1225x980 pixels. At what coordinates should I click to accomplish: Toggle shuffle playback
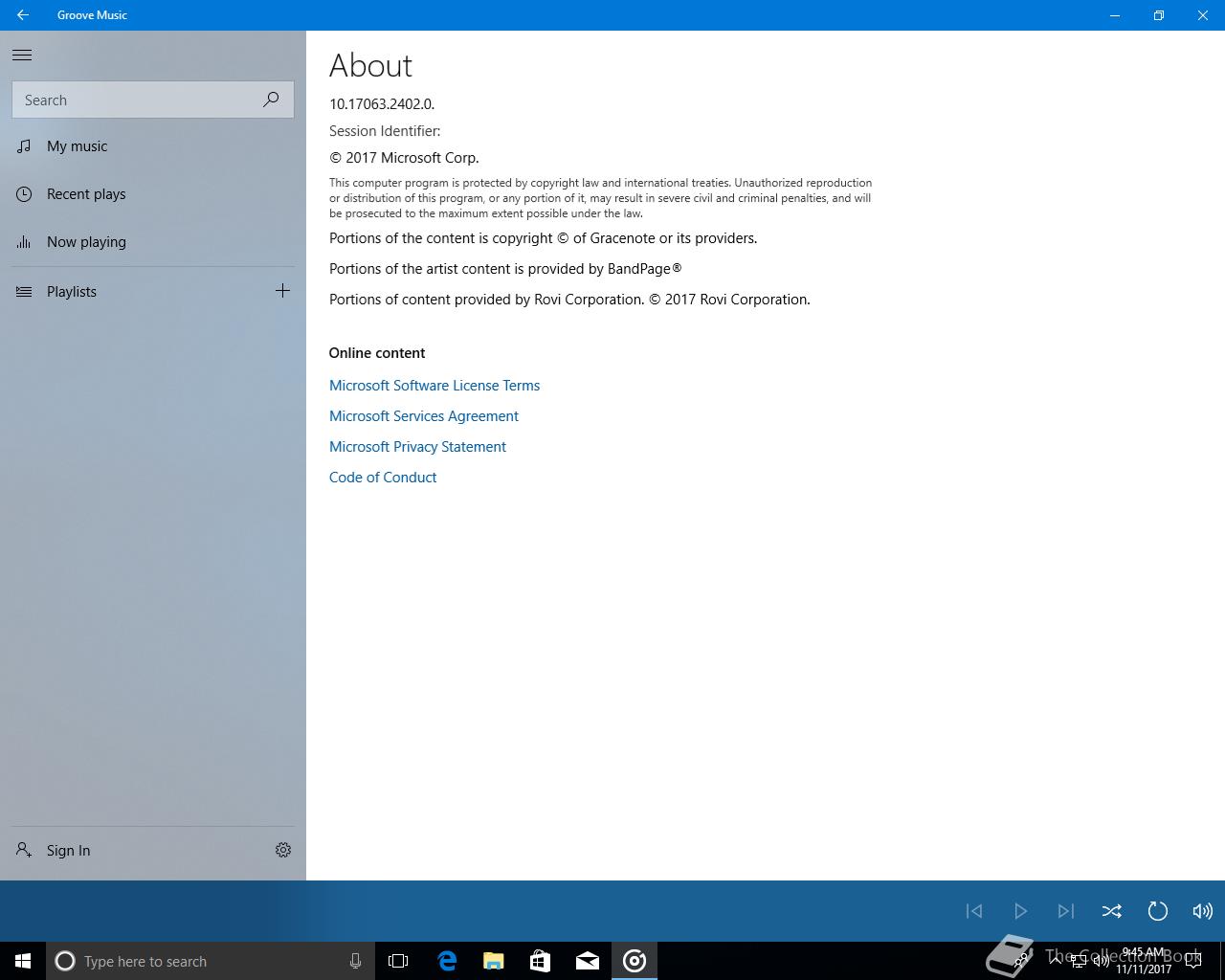pos(1111,911)
